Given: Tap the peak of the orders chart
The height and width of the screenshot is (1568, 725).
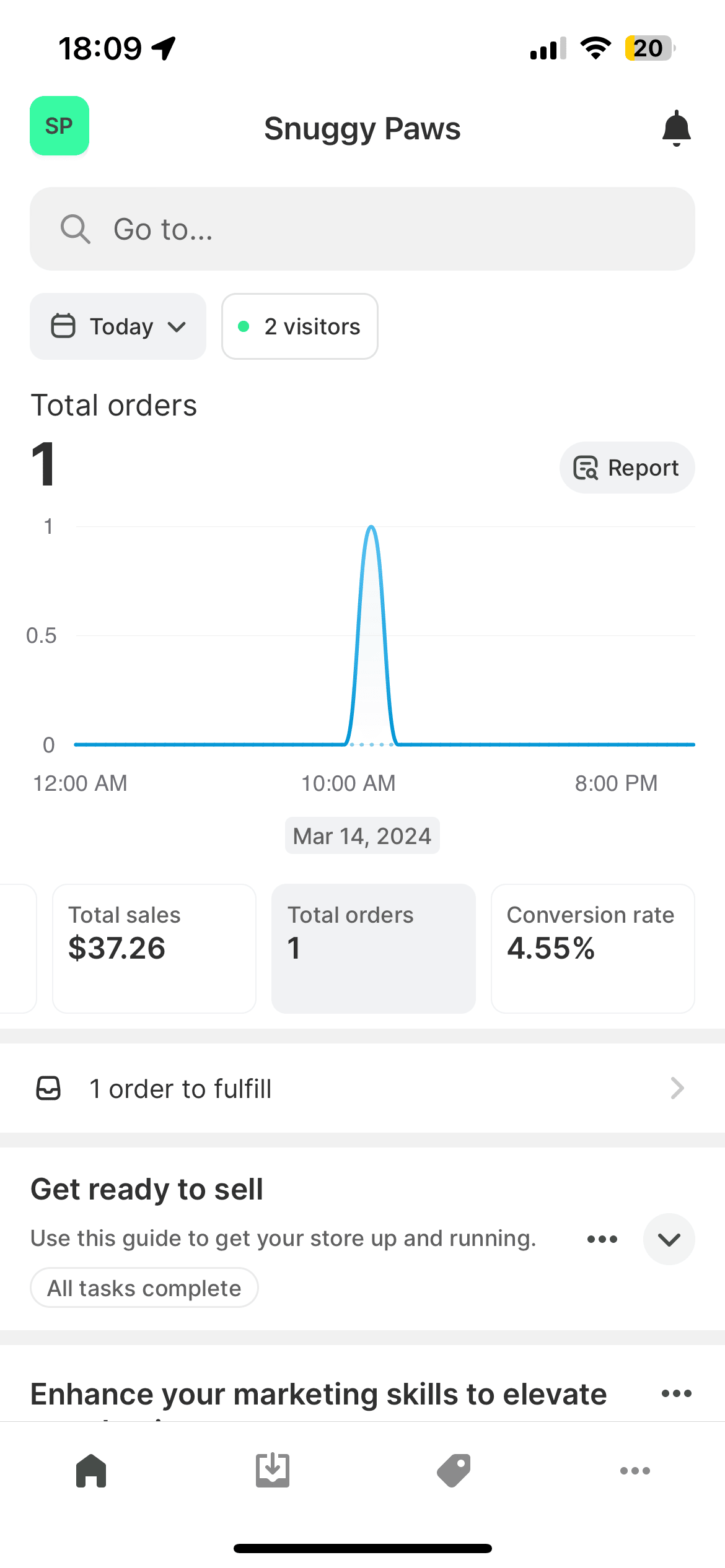Looking at the screenshot, I should (371, 528).
